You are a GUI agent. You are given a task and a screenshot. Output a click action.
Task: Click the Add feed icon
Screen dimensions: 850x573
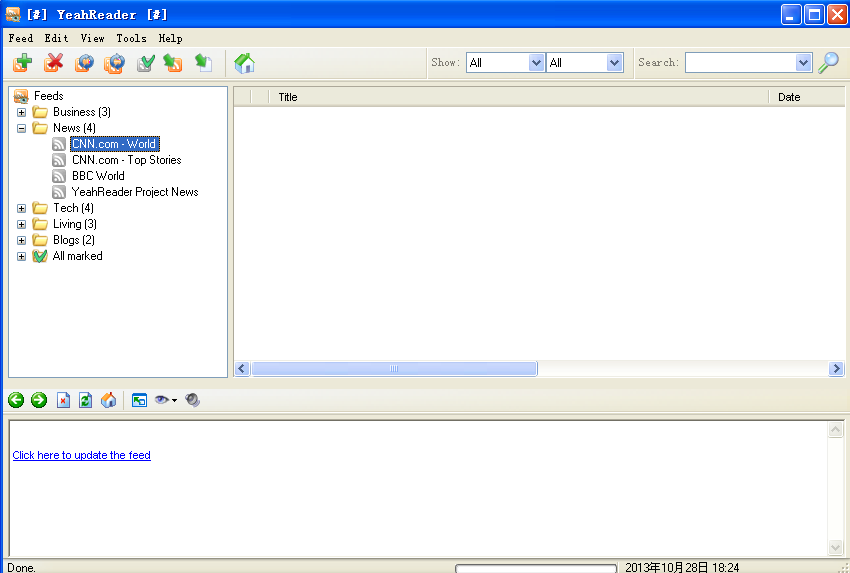point(23,63)
